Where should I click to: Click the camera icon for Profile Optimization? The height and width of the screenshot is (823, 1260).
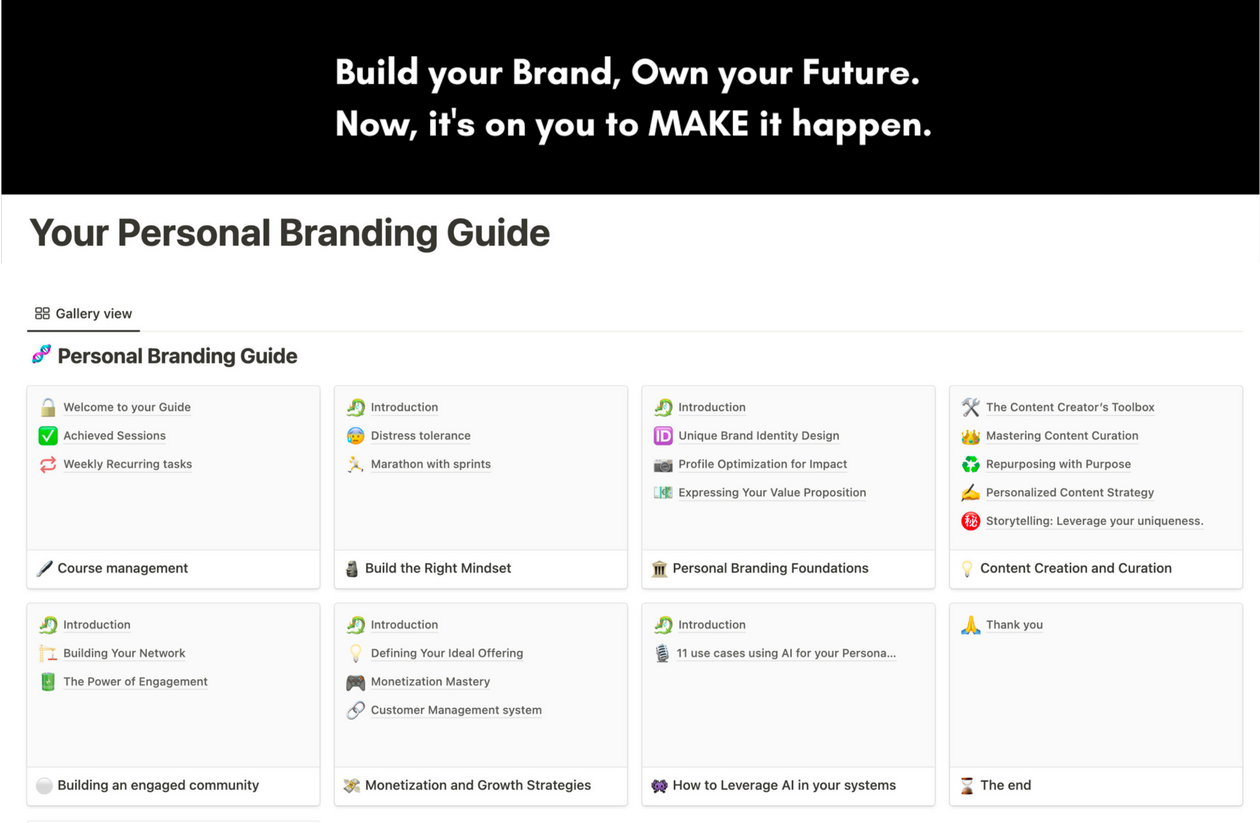pyautogui.click(x=663, y=464)
